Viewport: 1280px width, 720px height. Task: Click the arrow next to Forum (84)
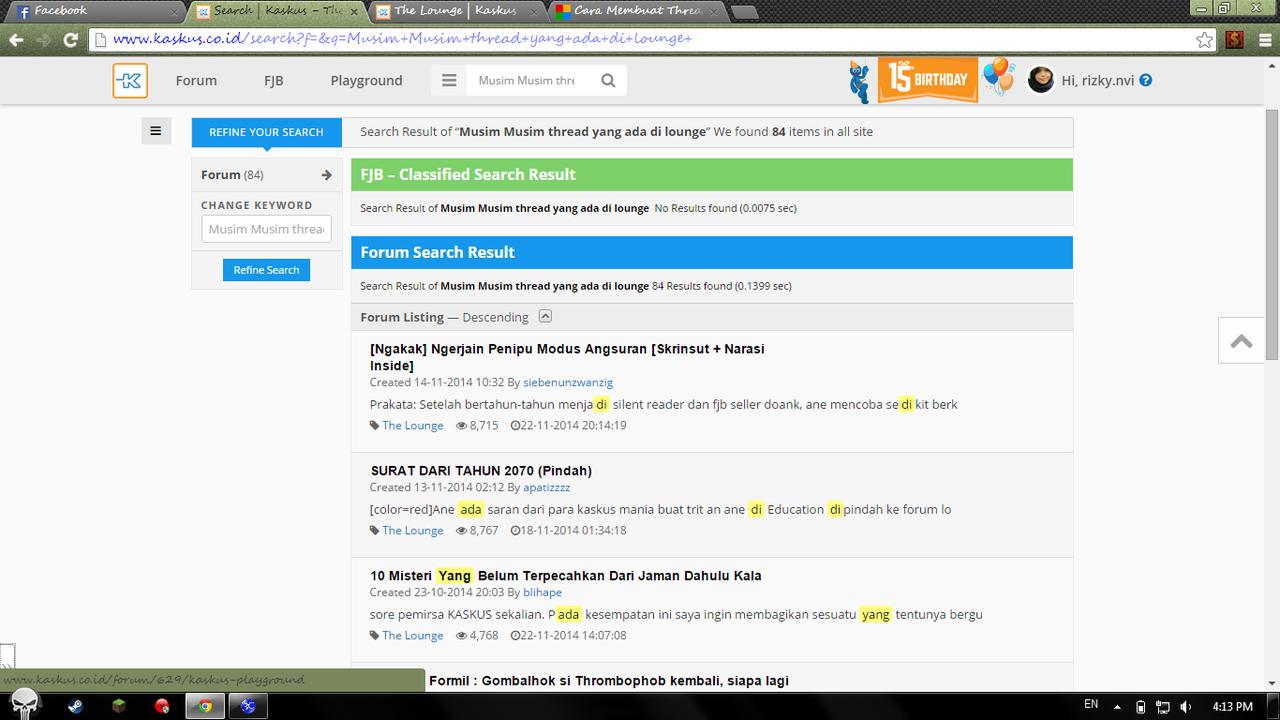(326, 175)
